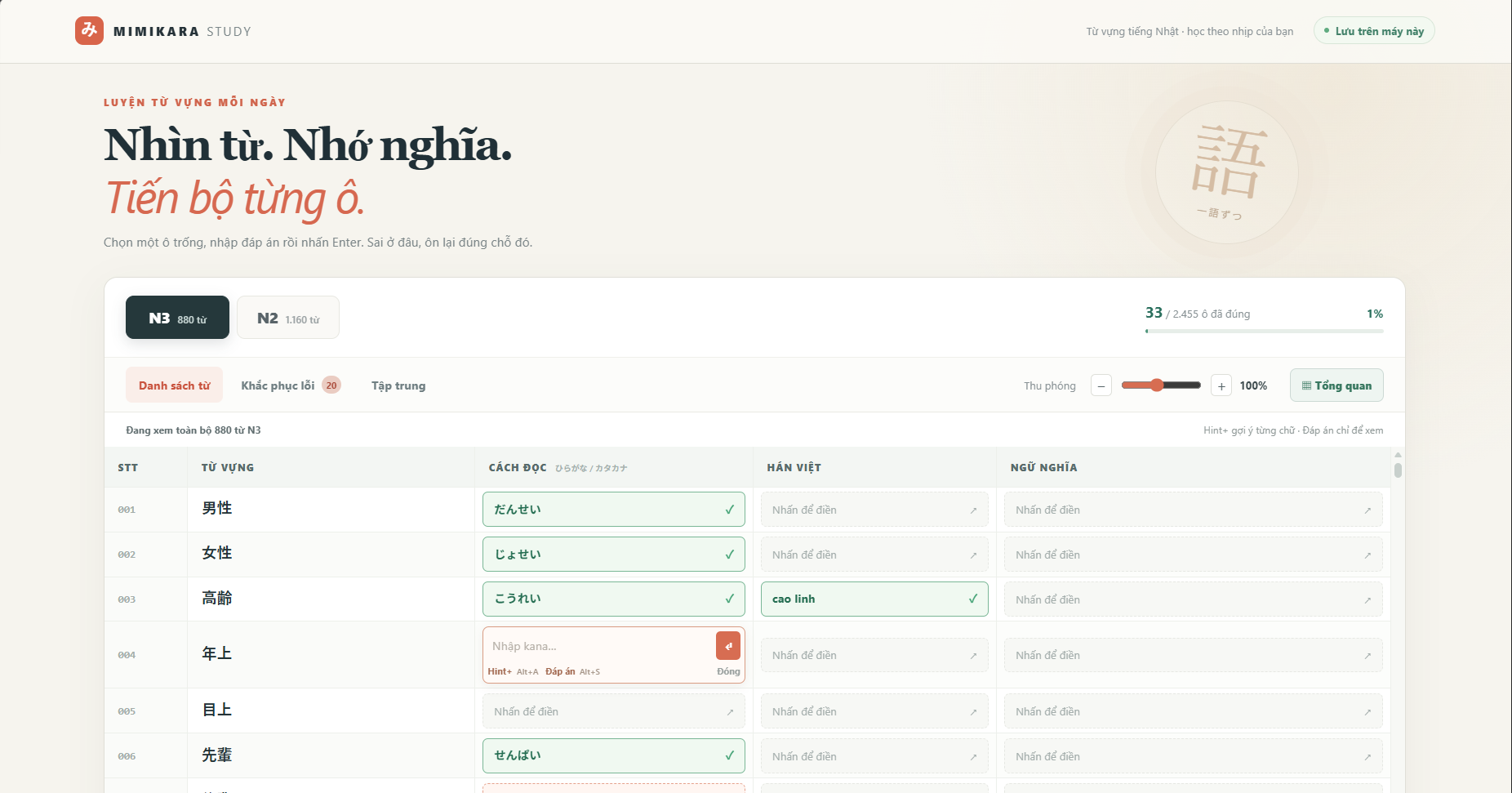This screenshot has height=793, width=1512.
Task: Click the vocabulary word 高齢
Action: click(217, 598)
